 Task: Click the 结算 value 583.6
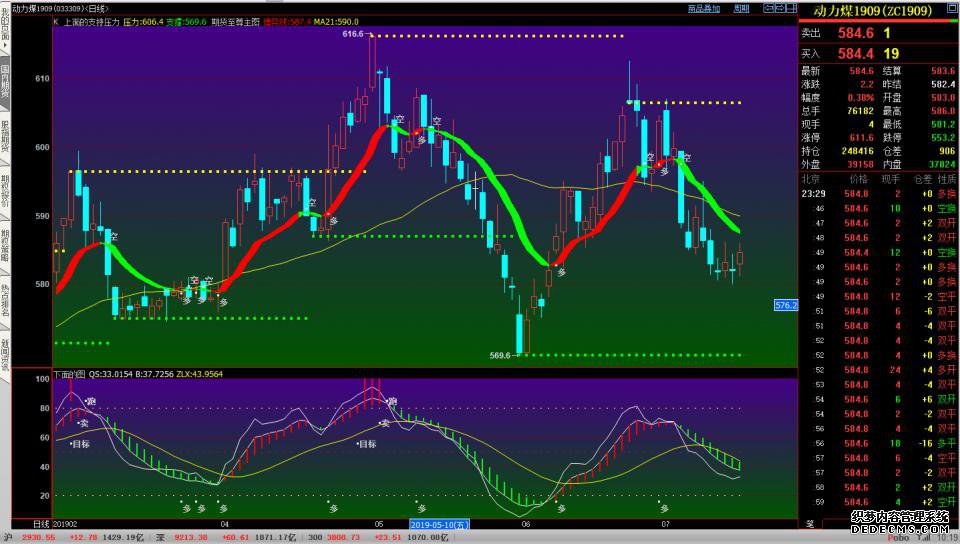(x=943, y=71)
